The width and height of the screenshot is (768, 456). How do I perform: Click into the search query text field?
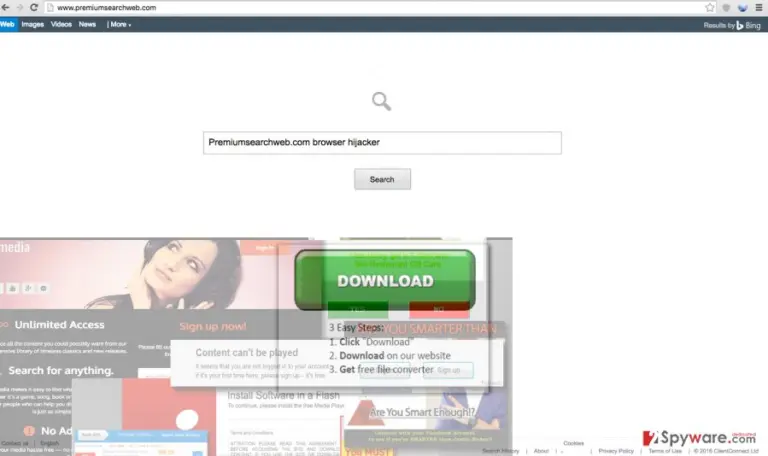[382, 143]
